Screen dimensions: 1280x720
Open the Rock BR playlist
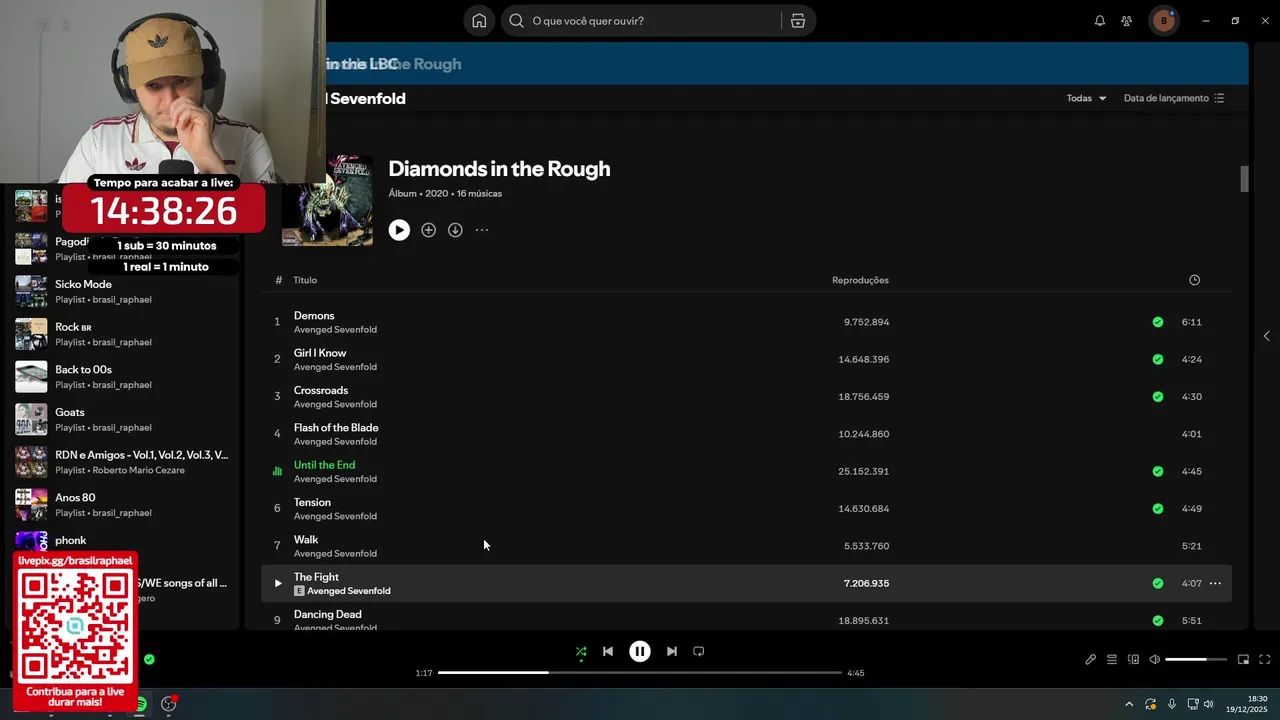pos(122,334)
